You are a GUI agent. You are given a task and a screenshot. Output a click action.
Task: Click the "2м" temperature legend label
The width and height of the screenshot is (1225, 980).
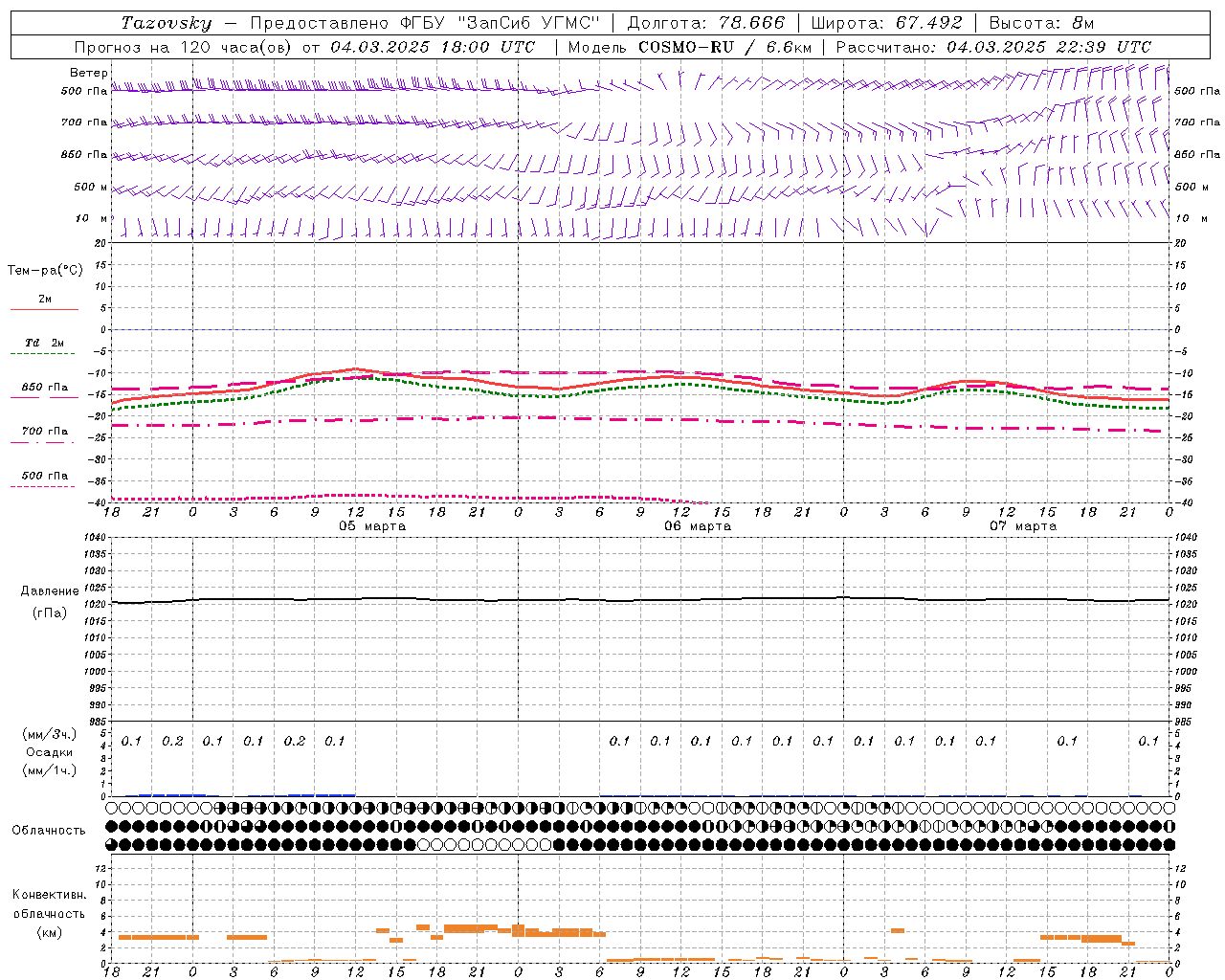pyautogui.click(x=45, y=299)
